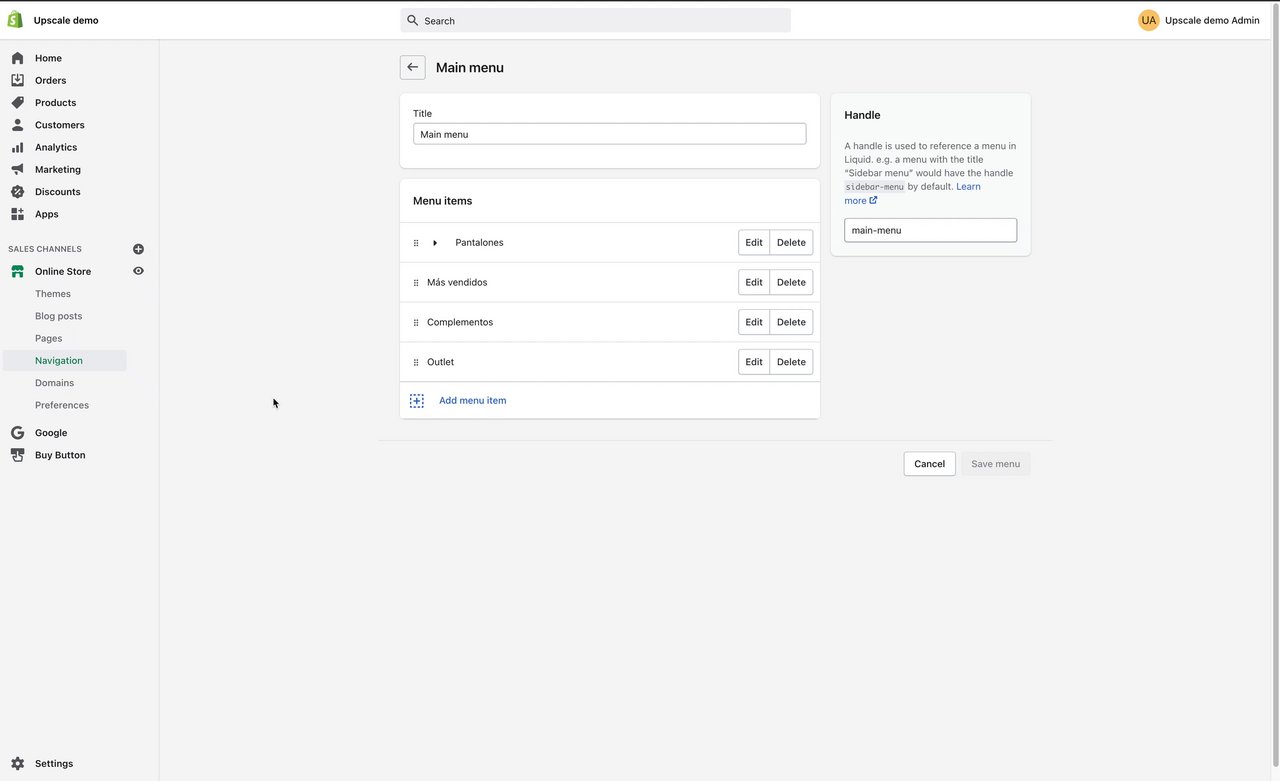Open Themes in Online Store submenu
1280x781 pixels.
(53, 294)
